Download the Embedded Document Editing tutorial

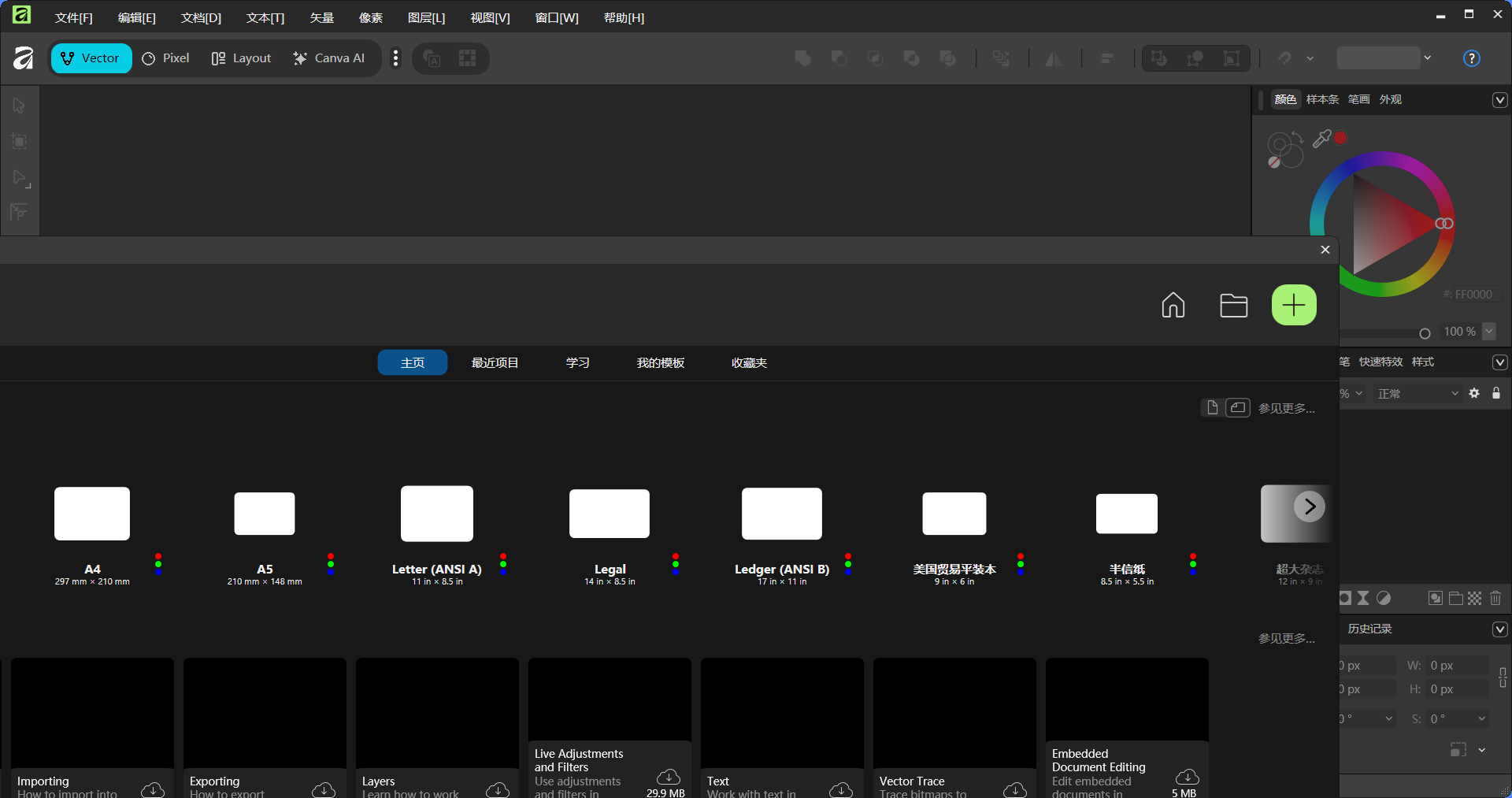coord(1188,778)
